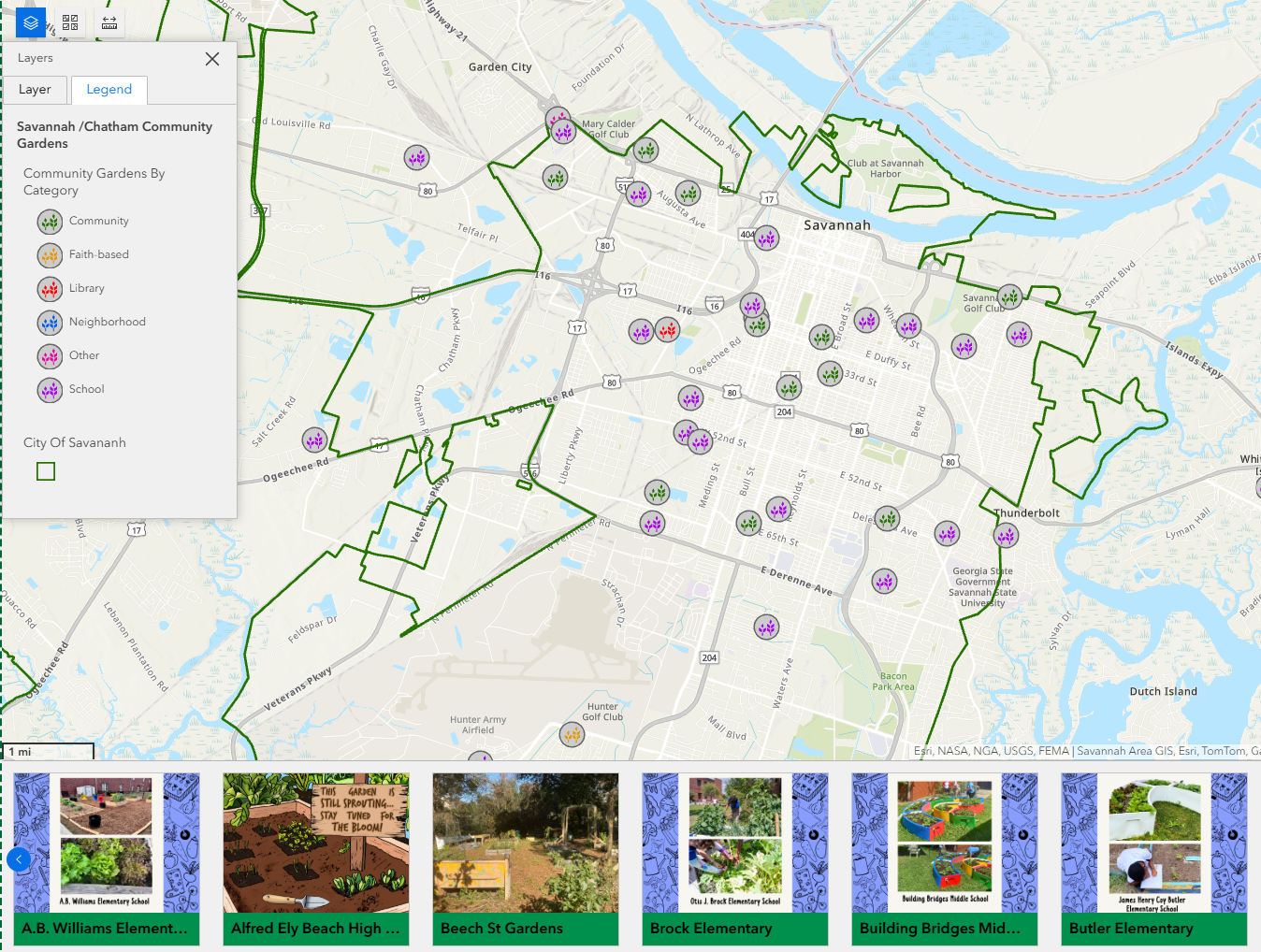Expand the Community Gardens By Category section
This screenshot has width=1261, height=952.
tap(93, 181)
